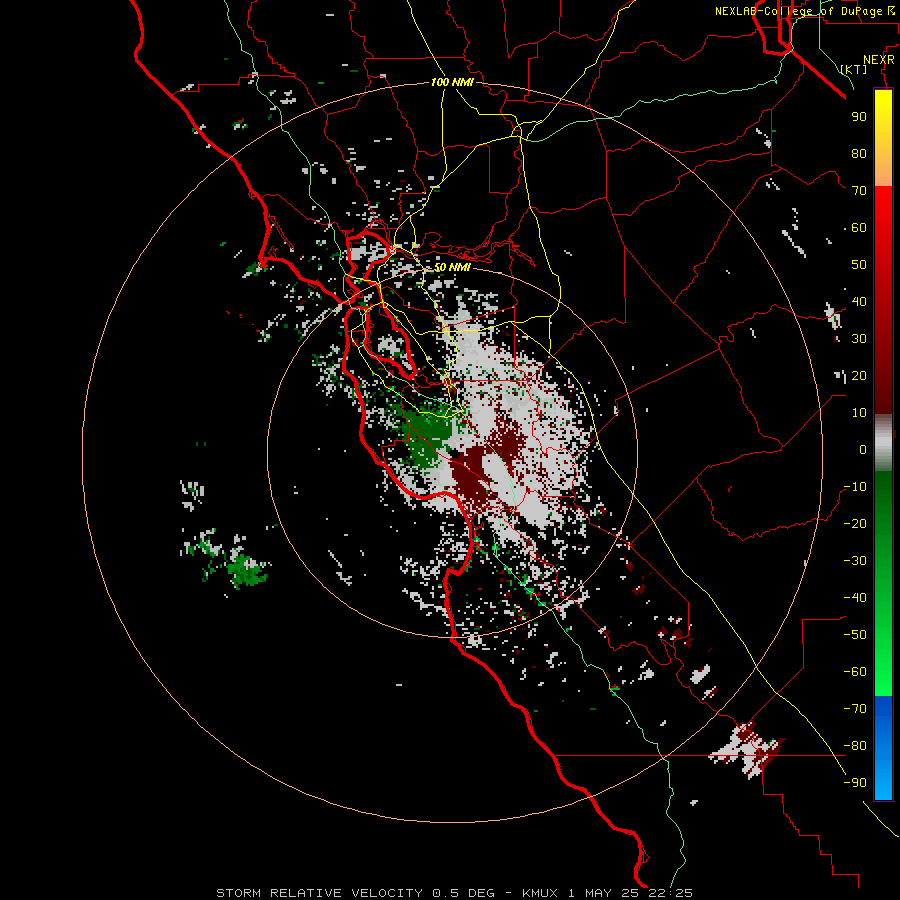Click the -20 value on the velocity scale
Screen dimensions: 900x900
(x=855, y=523)
